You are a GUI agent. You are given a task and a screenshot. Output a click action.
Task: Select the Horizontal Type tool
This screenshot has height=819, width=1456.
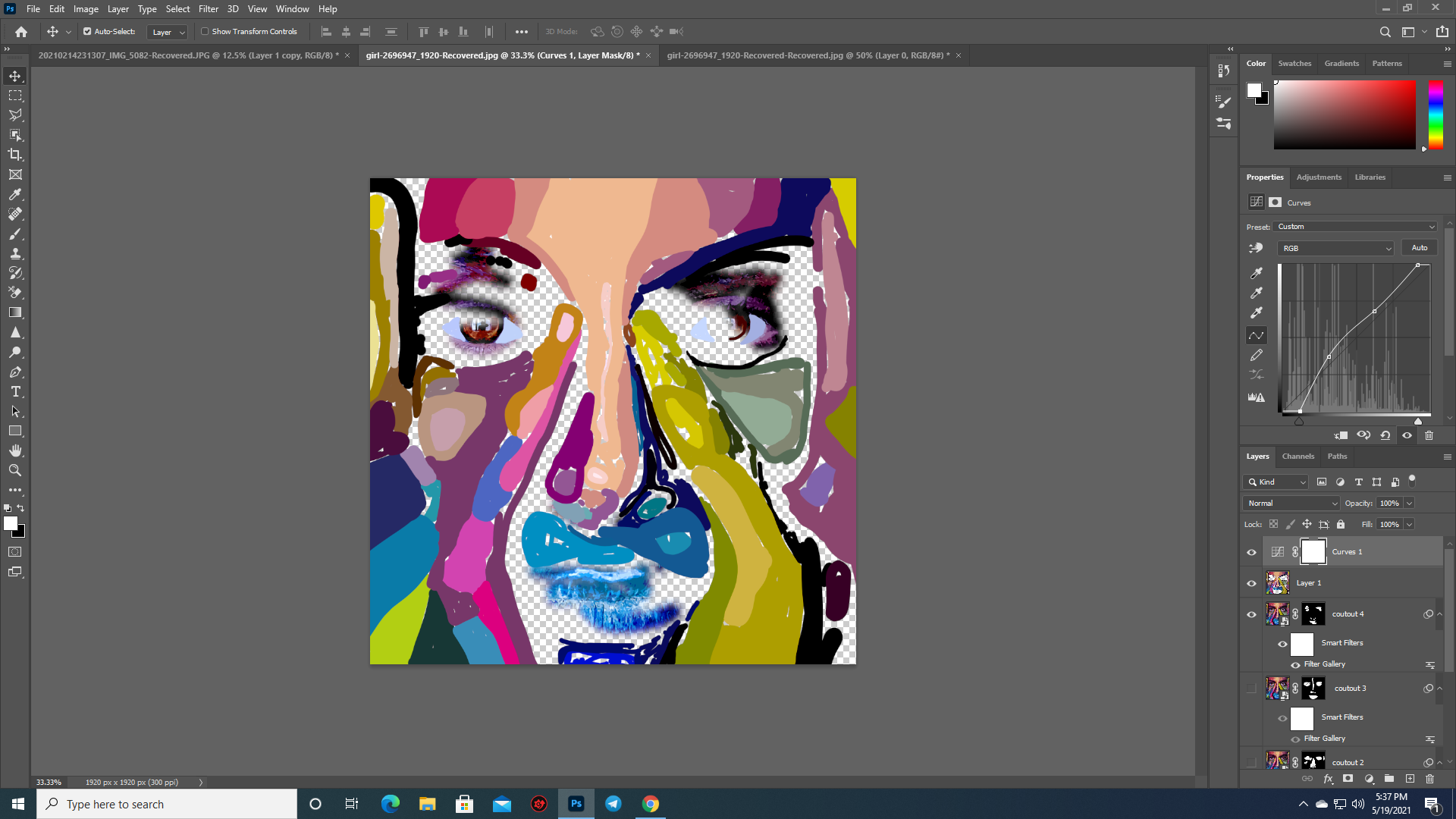(x=15, y=391)
